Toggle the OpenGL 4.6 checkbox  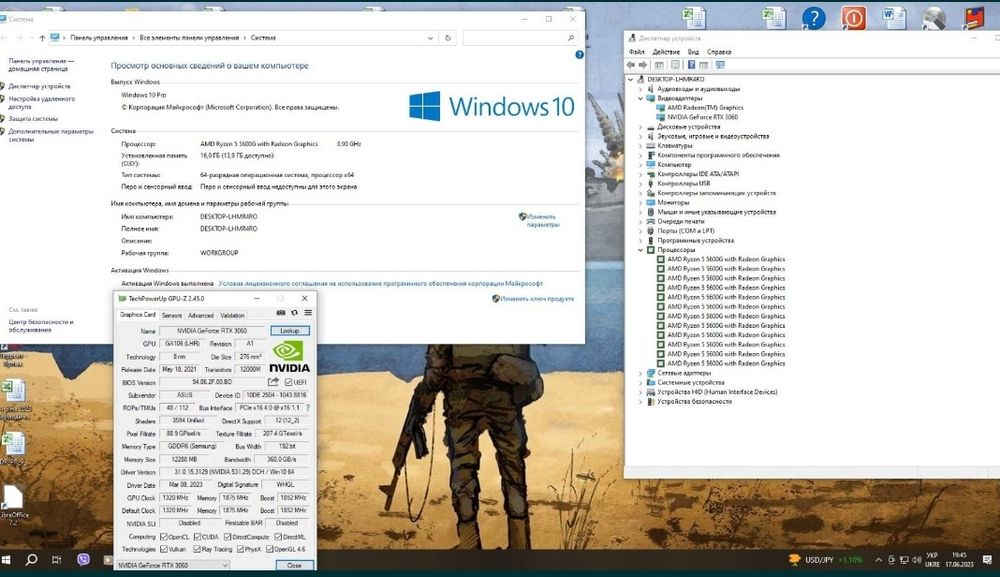[270, 549]
